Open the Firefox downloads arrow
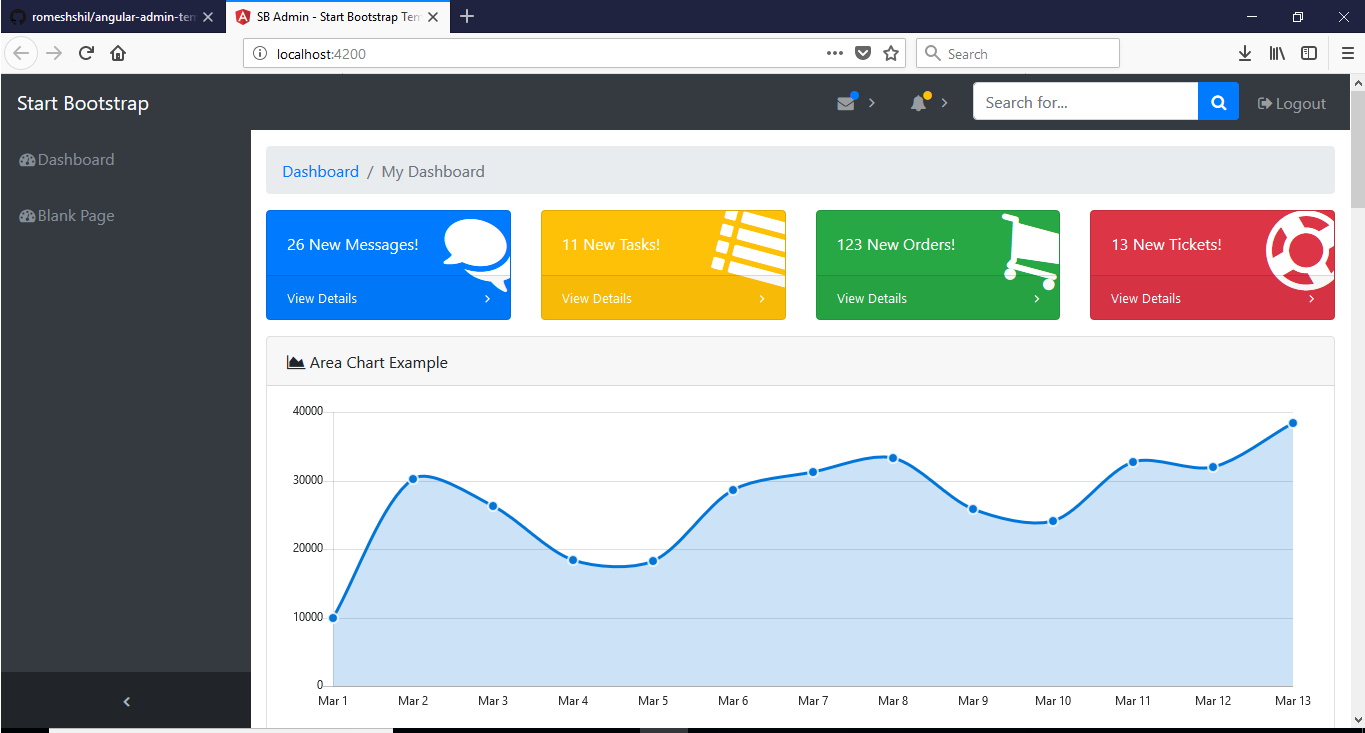 pyautogui.click(x=1245, y=54)
